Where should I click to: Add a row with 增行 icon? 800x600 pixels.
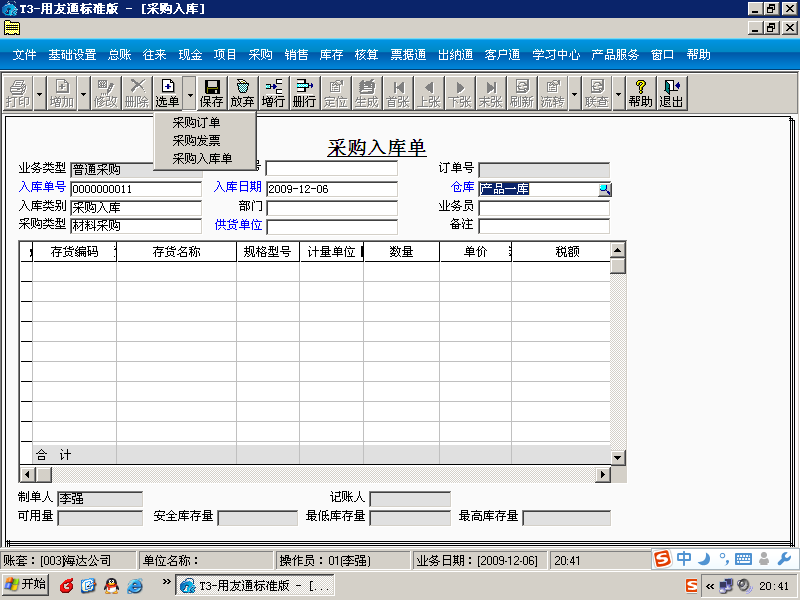pos(273,93)
